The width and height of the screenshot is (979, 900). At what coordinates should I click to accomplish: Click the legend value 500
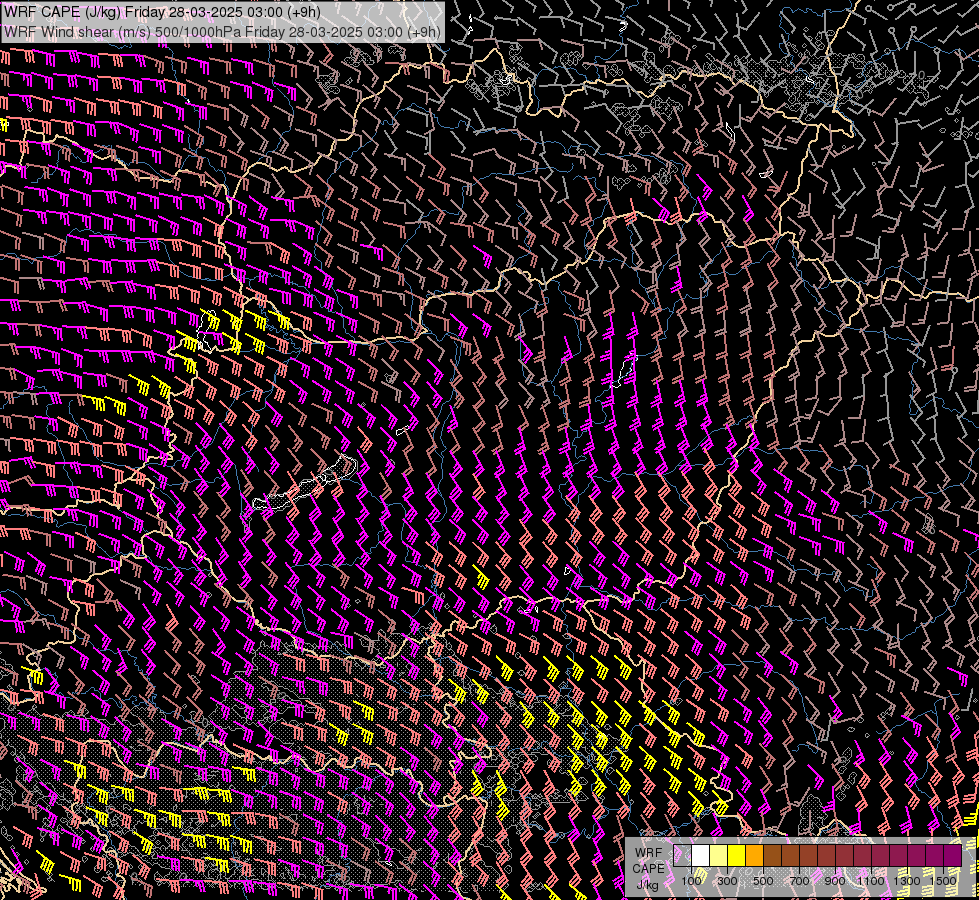click(x=763, y=881)
